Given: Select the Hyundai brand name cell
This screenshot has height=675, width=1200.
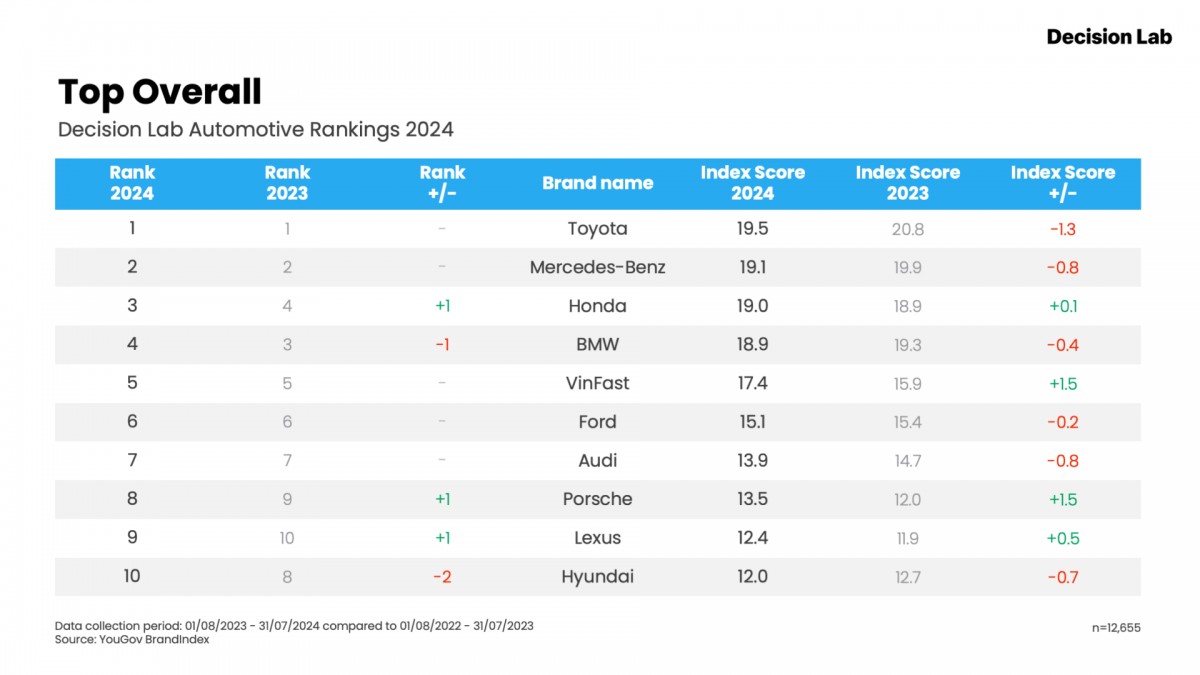Looking at the screenshot, I should point(597,577).
